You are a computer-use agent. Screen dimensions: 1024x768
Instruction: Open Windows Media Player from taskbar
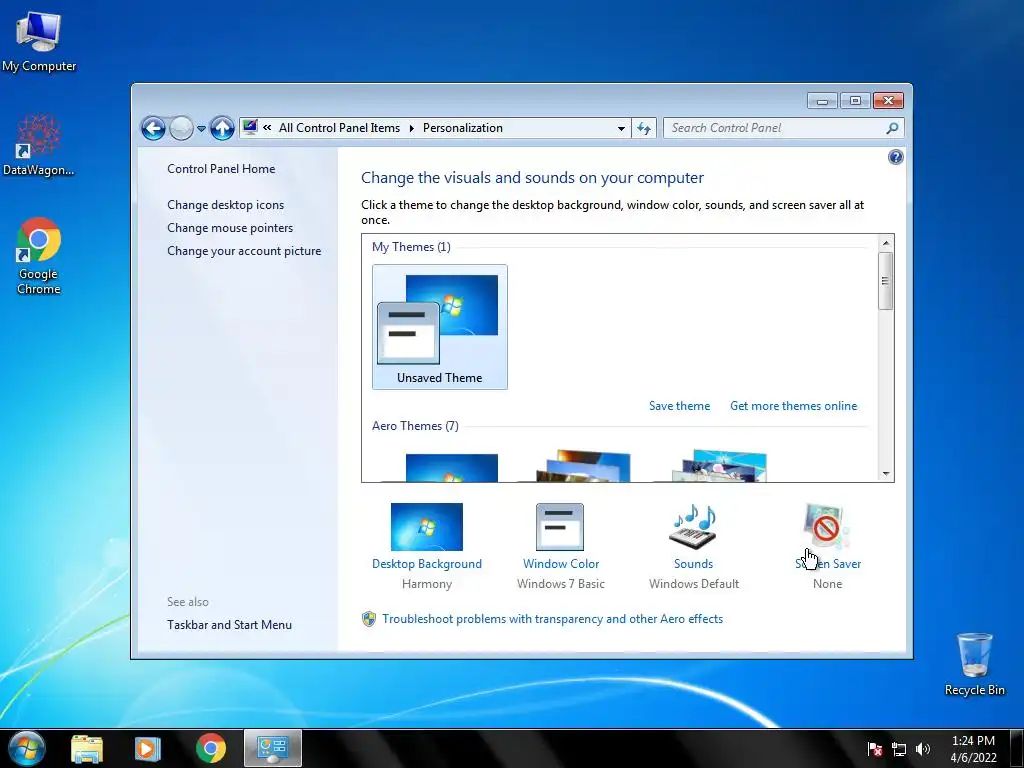148,748
